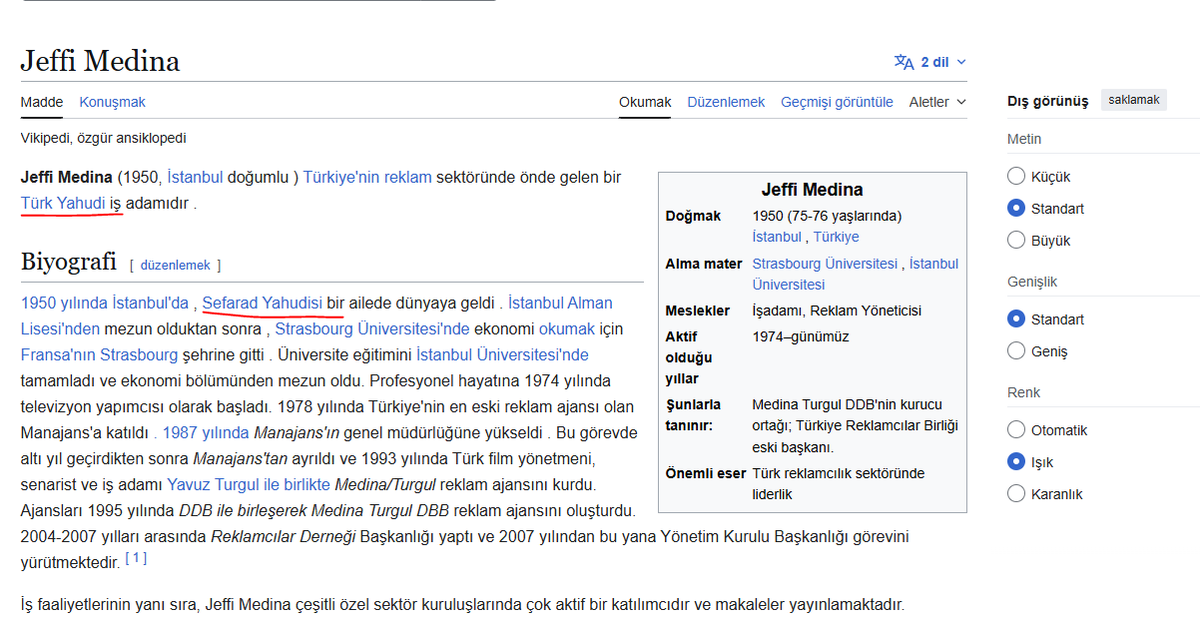Image resolution: width=1200 pixels, height=625 pixels.
Task: Click the saklamak hide button
Action: tap(1134, 100)
